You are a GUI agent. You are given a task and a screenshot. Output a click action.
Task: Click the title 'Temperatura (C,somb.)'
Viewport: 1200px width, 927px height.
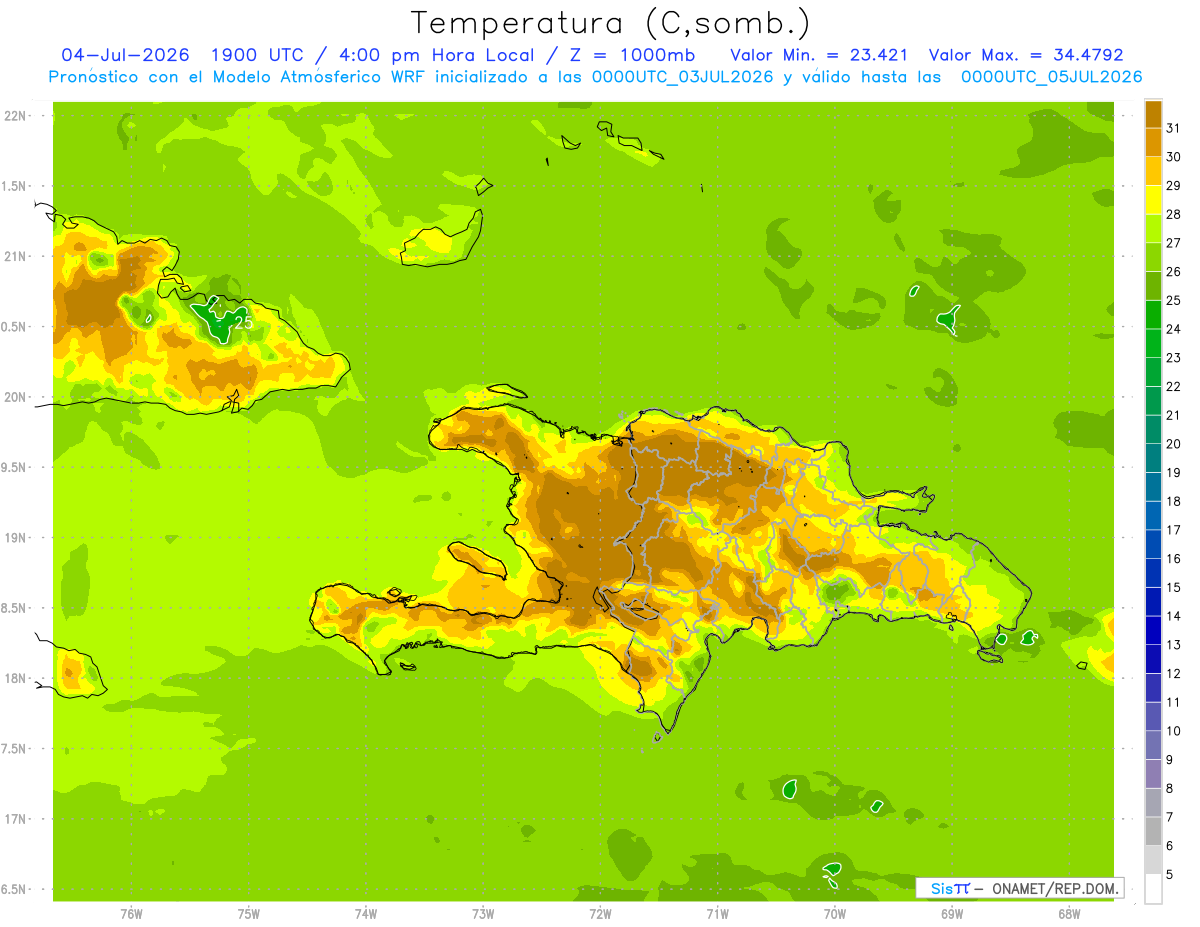(x=609, y=23)
